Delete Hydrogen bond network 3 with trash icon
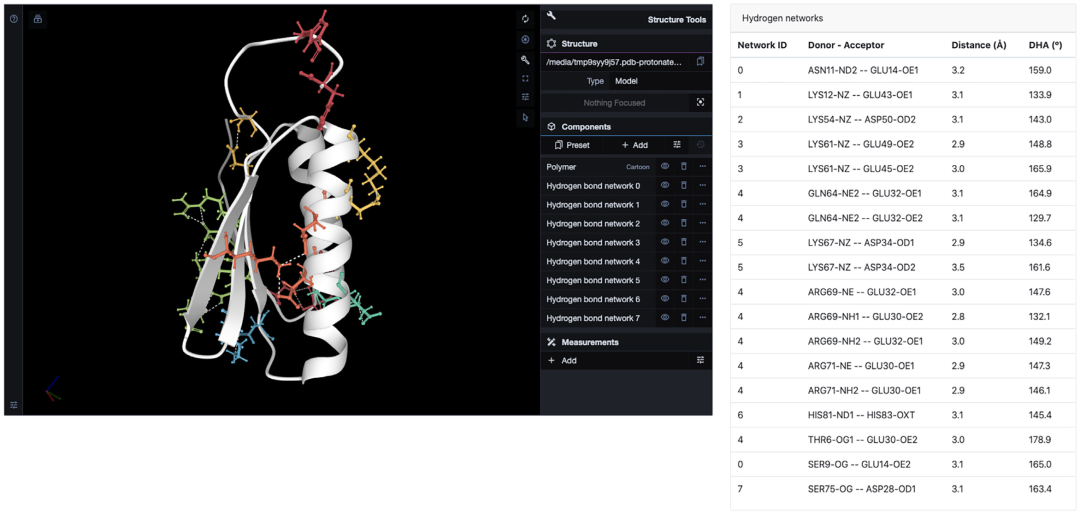 coord(684,243)
